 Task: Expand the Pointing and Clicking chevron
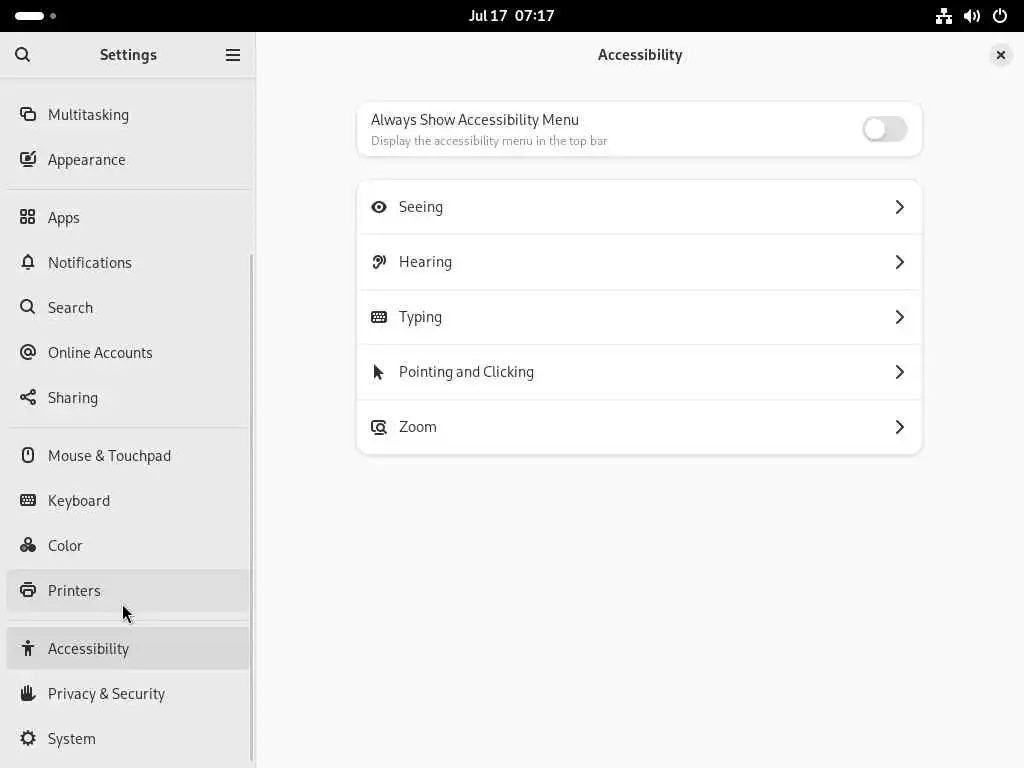899,372
